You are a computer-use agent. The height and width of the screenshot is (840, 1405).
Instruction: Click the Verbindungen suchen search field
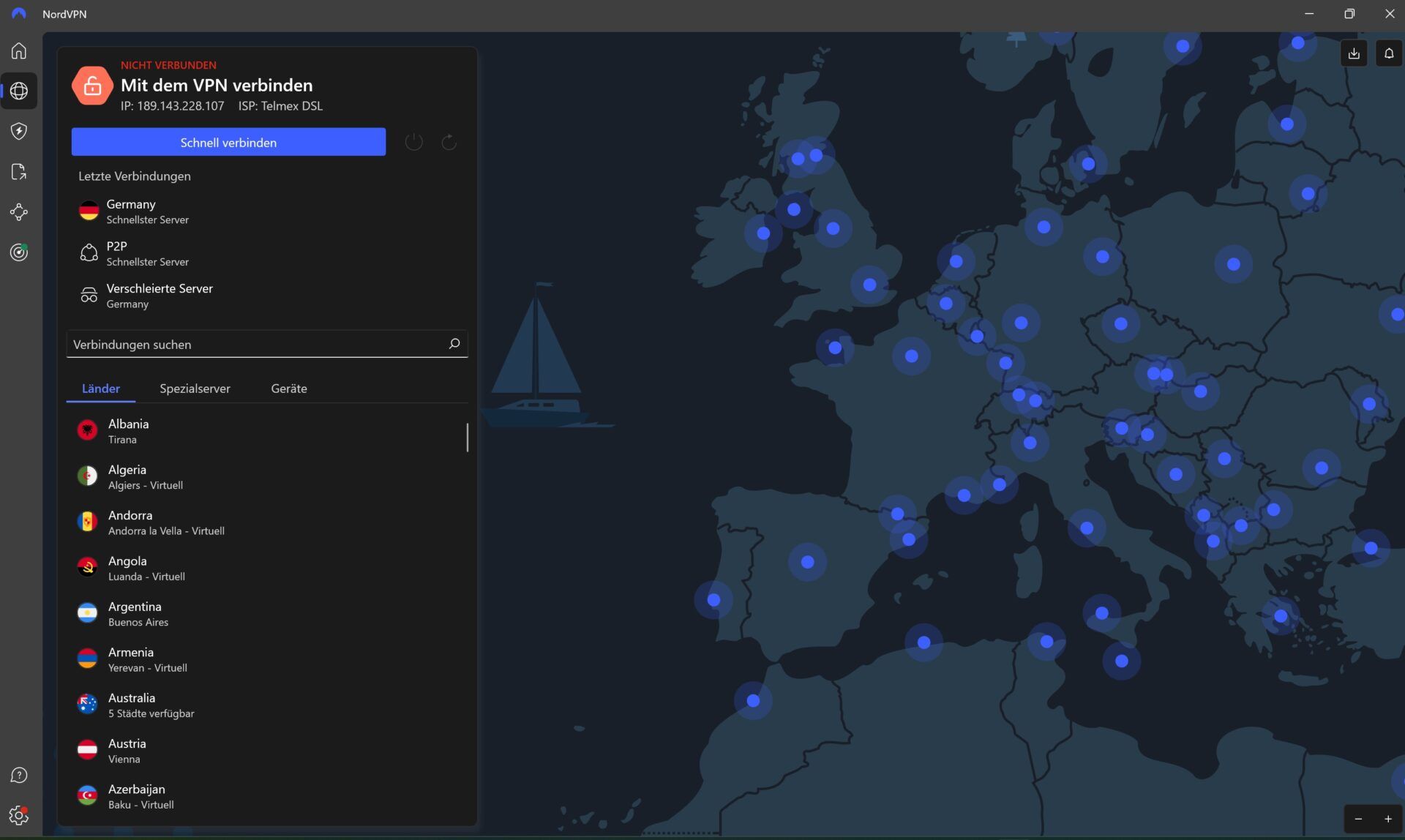click(267, 344)
